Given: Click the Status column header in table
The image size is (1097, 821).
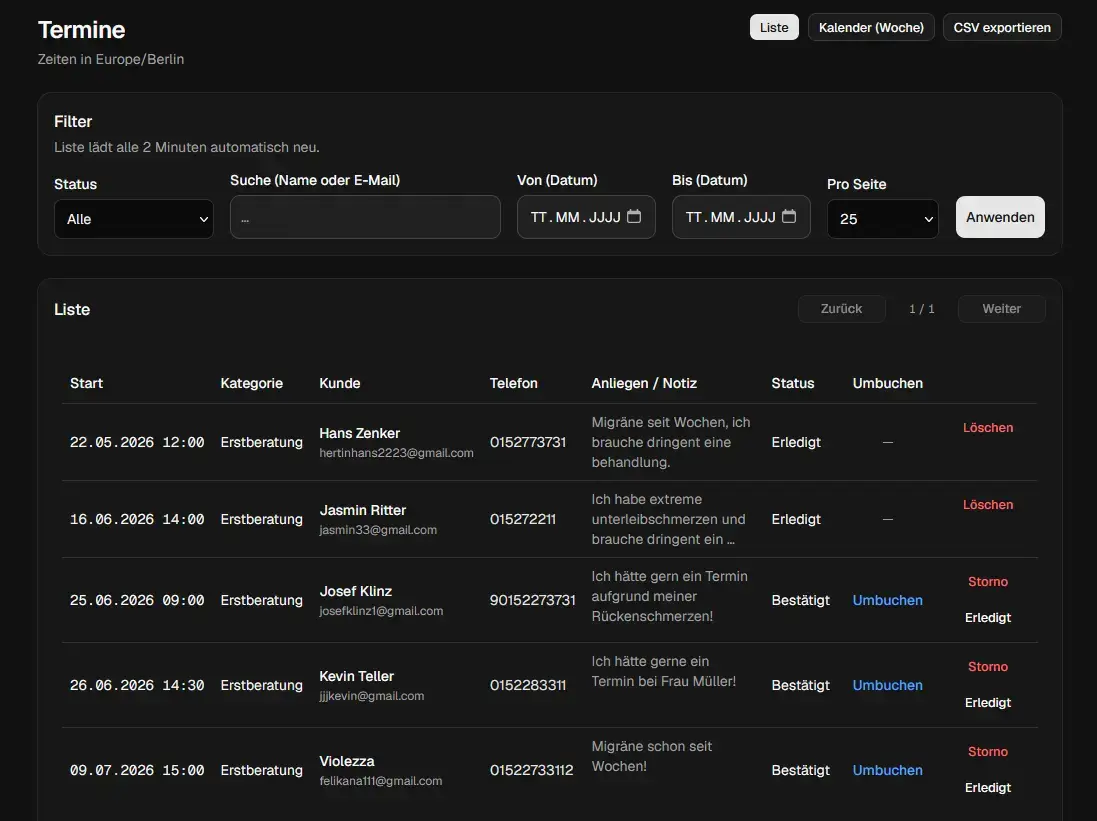Looking at the screenshot, I should pos(793,383).
